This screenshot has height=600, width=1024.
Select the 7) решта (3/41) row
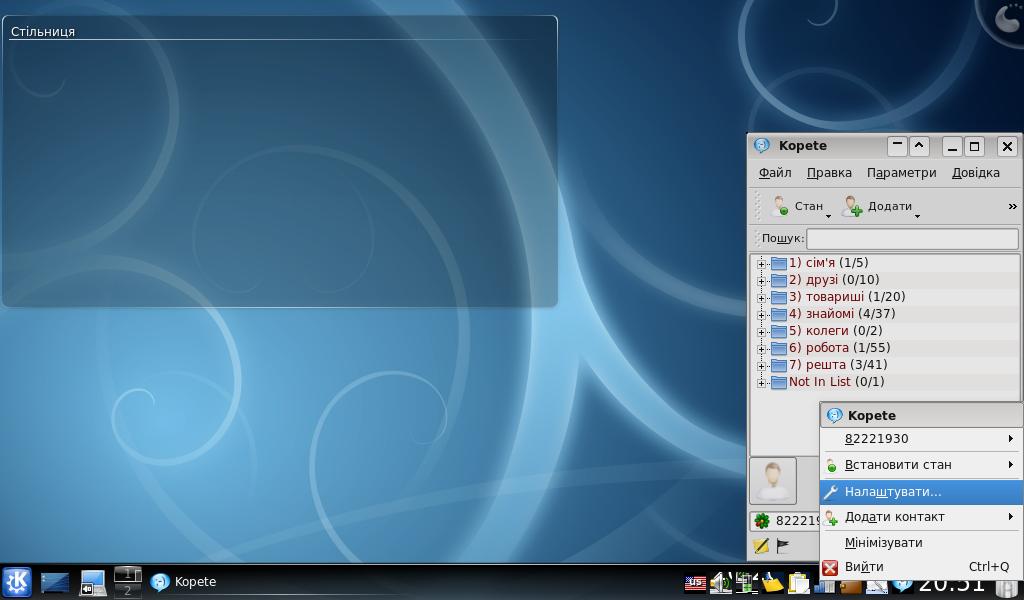(x=885, y=364)
